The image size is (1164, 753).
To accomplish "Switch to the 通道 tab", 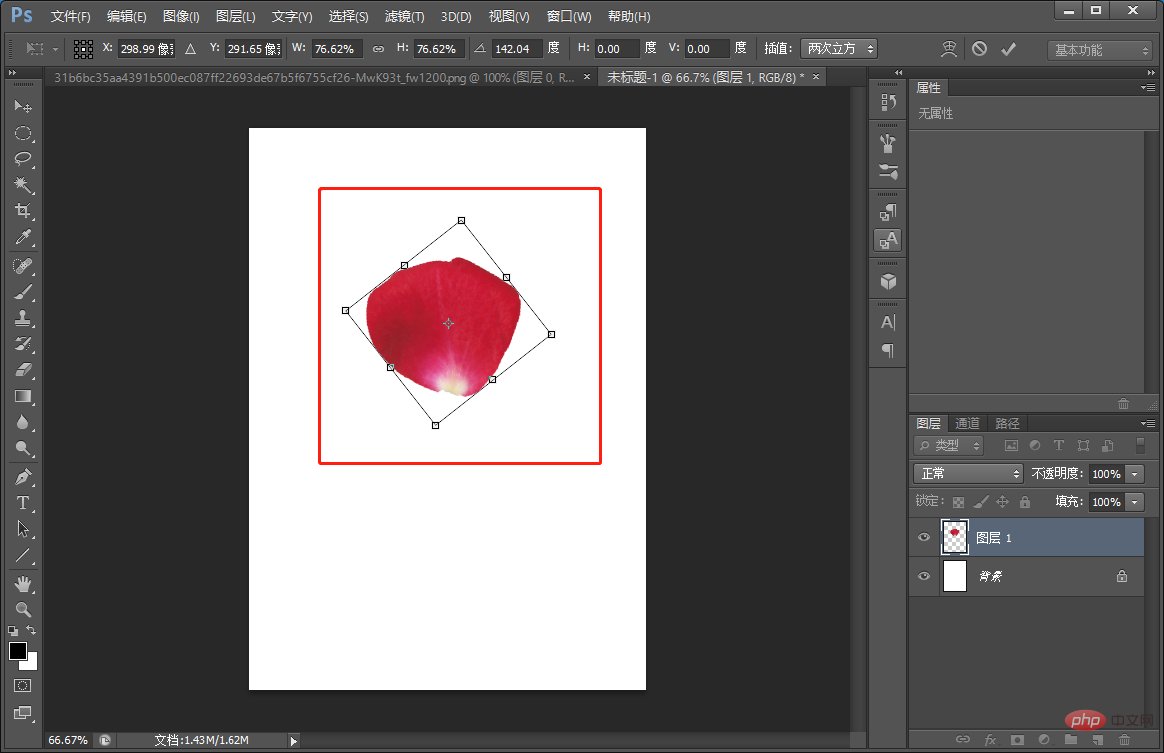I will [967, 423].
